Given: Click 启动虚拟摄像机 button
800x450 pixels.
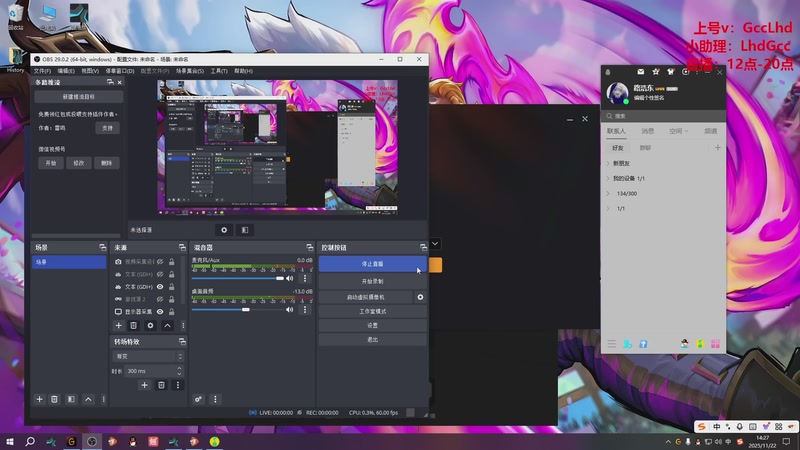Looking at the screenshot, I should (365, 297).
